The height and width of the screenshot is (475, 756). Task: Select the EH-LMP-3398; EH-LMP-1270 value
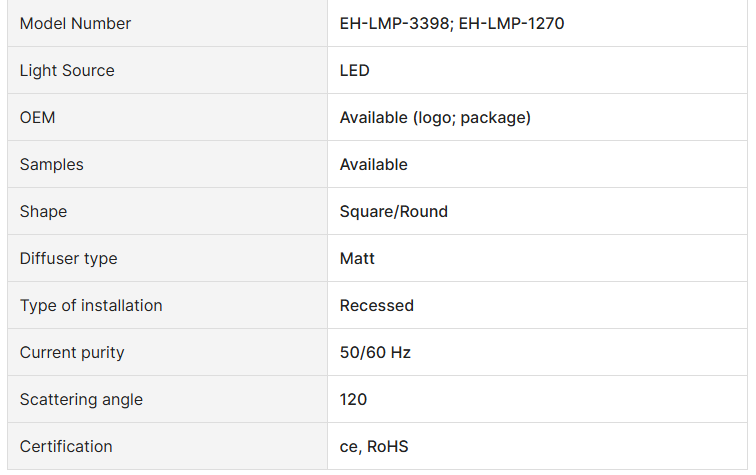pyautogui.click(x=452, y=23)
